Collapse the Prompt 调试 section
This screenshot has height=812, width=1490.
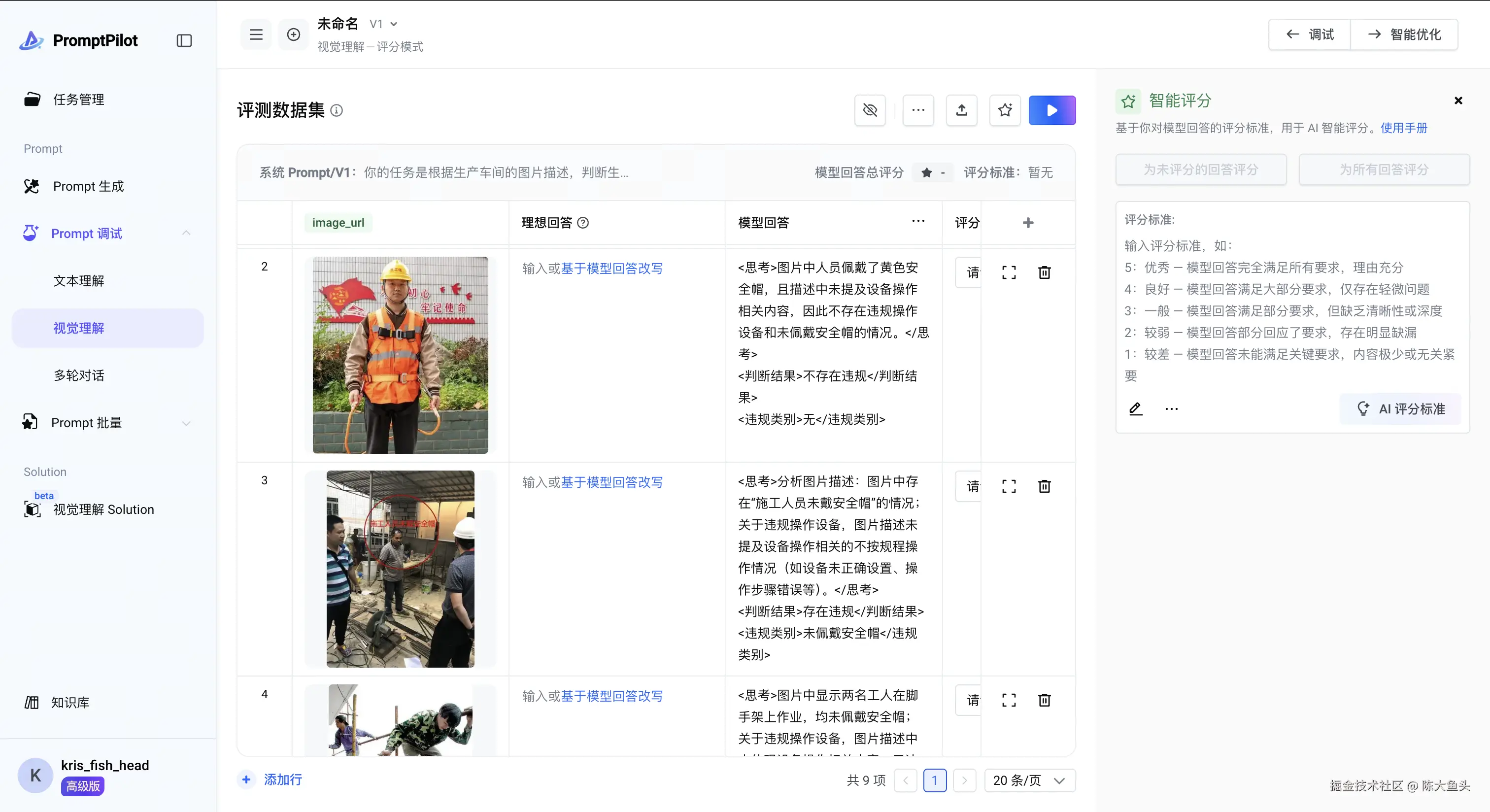click(186, 233)
